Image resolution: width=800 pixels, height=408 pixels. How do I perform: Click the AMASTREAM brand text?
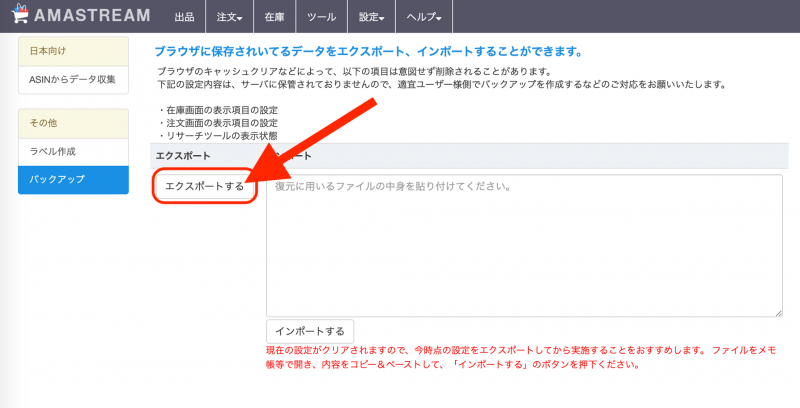tap(92, 15)
